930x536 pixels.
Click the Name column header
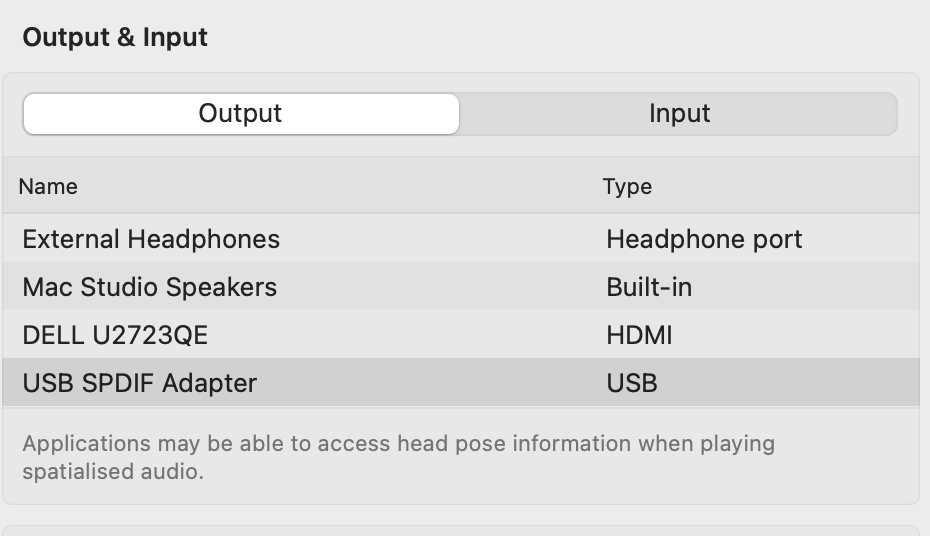48,186
